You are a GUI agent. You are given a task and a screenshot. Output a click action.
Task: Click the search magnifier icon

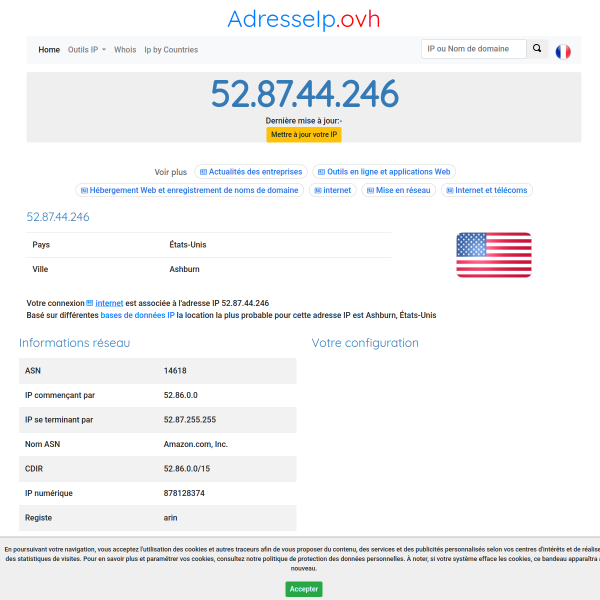coord(537,49)
